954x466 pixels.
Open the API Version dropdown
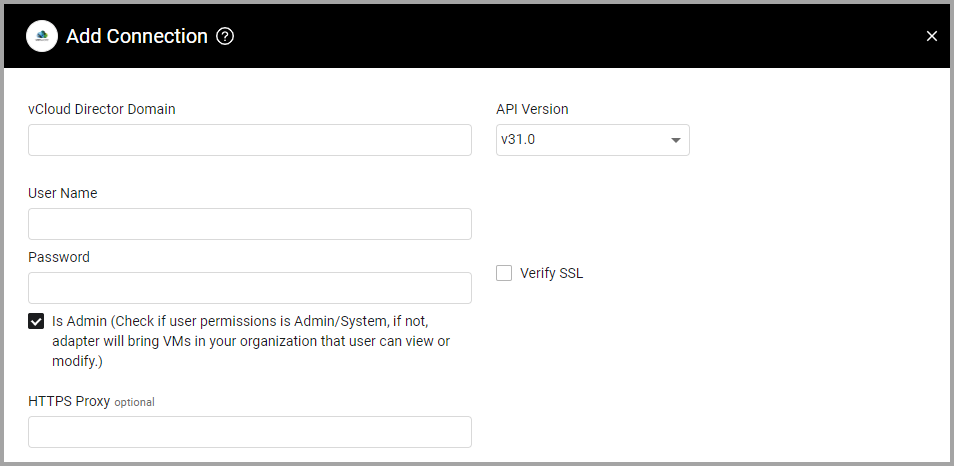(593, 140)
